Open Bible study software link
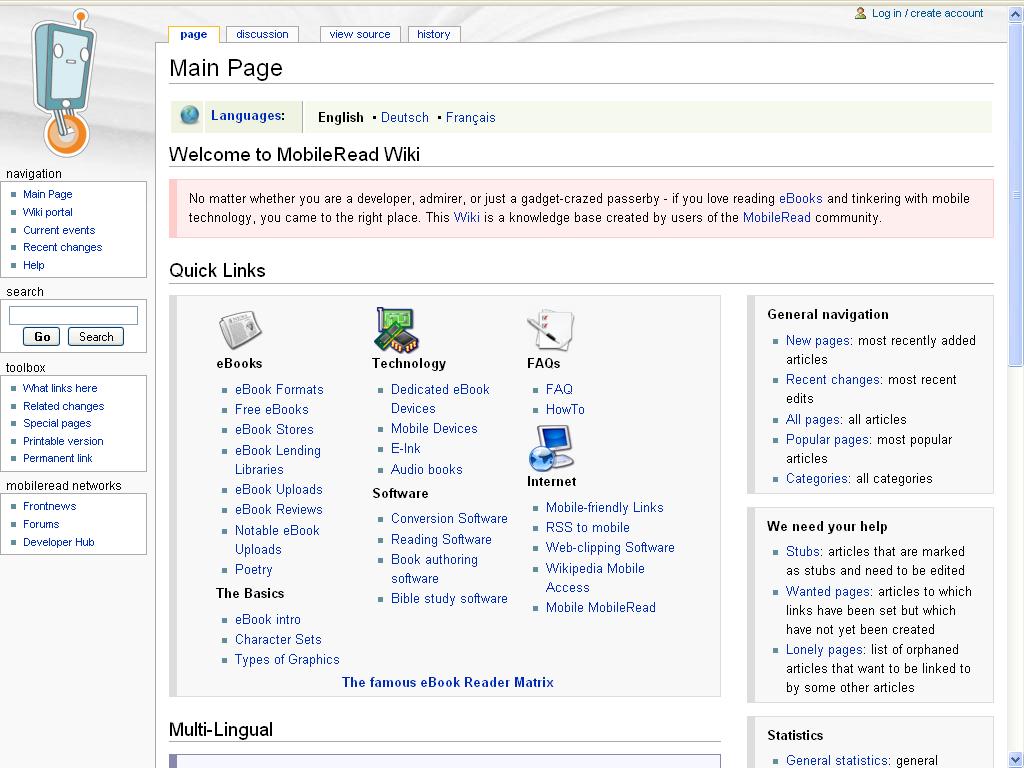The width and height of the screenshot is (1024, 768). tap(449, 598)
